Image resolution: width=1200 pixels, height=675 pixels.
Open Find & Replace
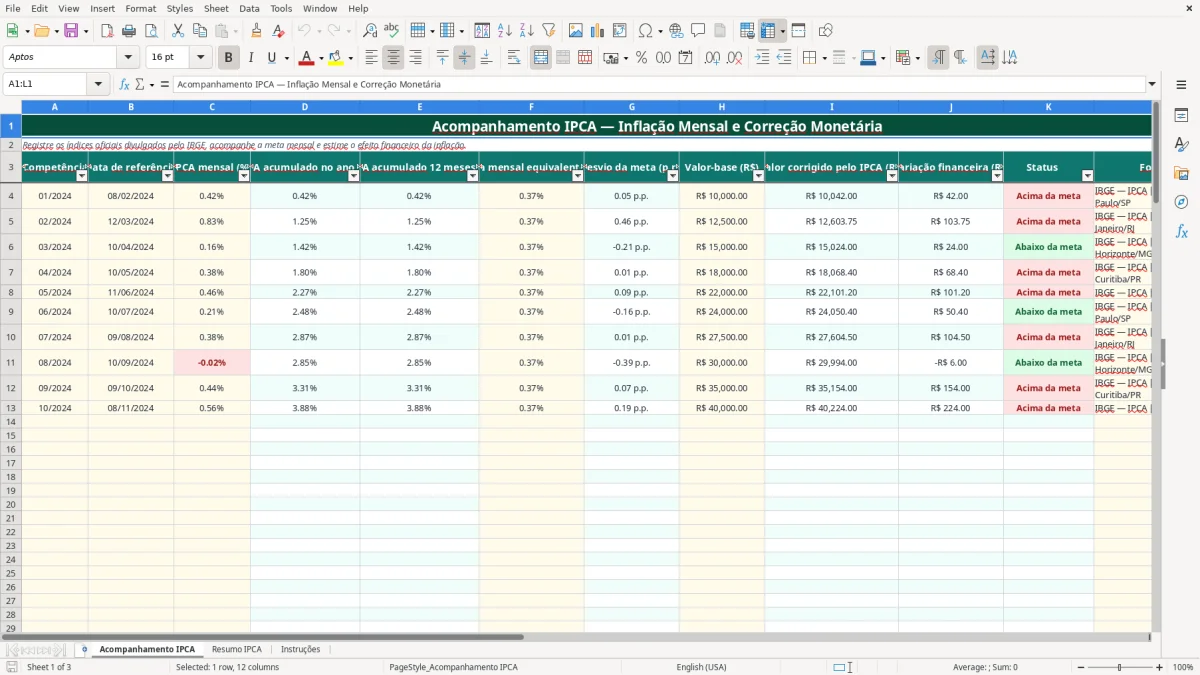[370, 31]
